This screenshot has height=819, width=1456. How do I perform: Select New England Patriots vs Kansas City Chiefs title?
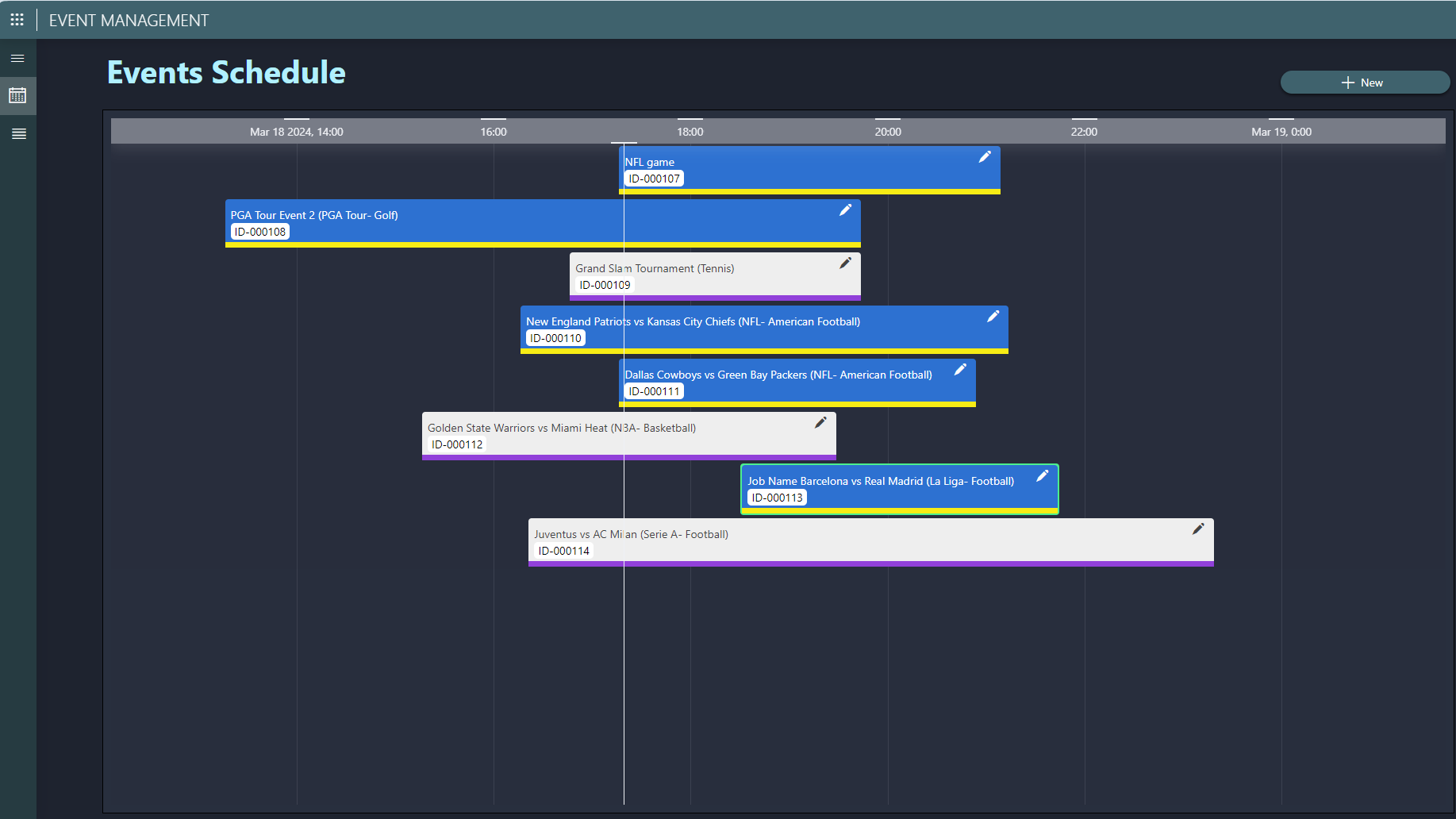[x=693, y=321]
